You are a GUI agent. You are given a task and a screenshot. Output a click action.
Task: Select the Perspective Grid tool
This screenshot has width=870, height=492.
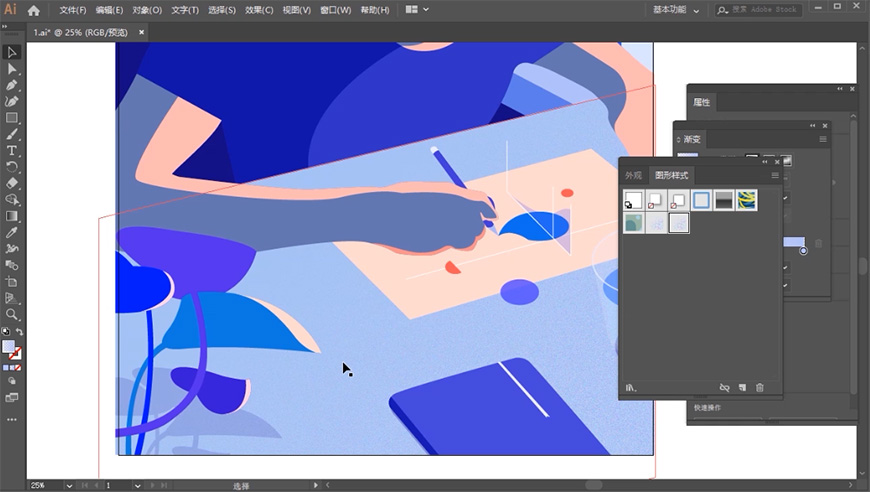click(x=11, y=298)
